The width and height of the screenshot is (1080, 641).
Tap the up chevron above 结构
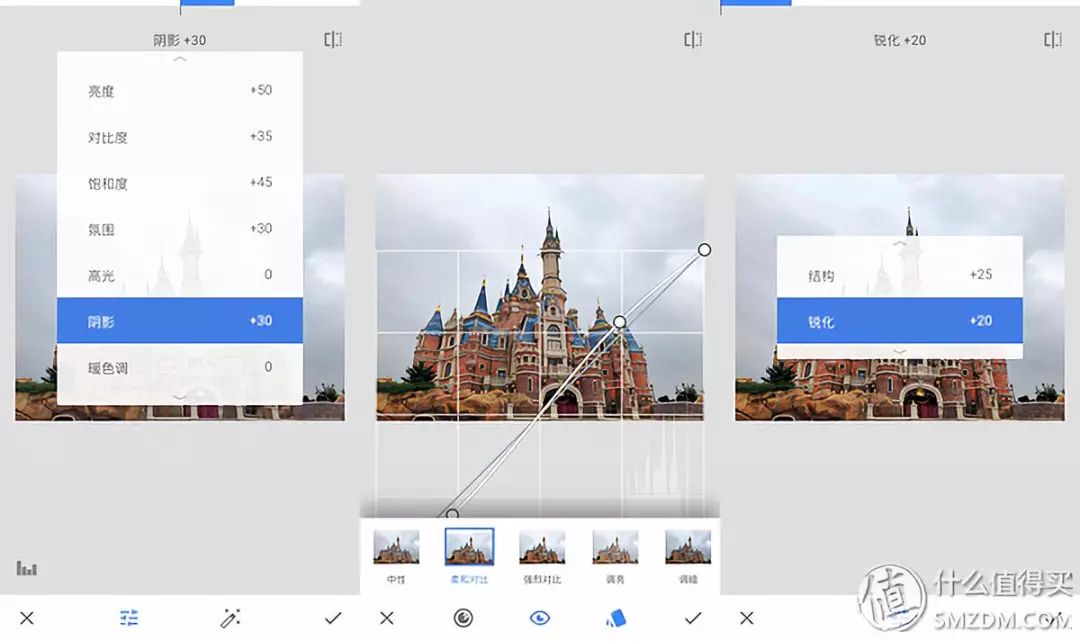900,244
